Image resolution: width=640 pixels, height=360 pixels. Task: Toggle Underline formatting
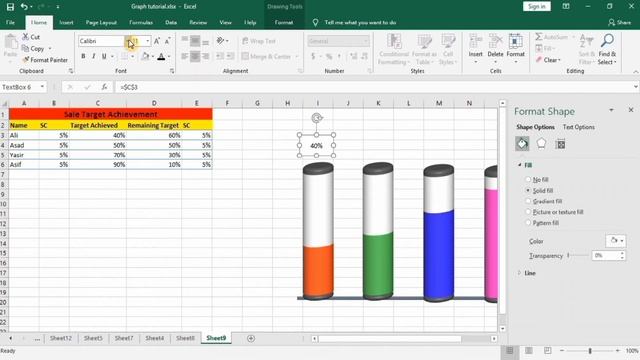(x=104, y=56)
